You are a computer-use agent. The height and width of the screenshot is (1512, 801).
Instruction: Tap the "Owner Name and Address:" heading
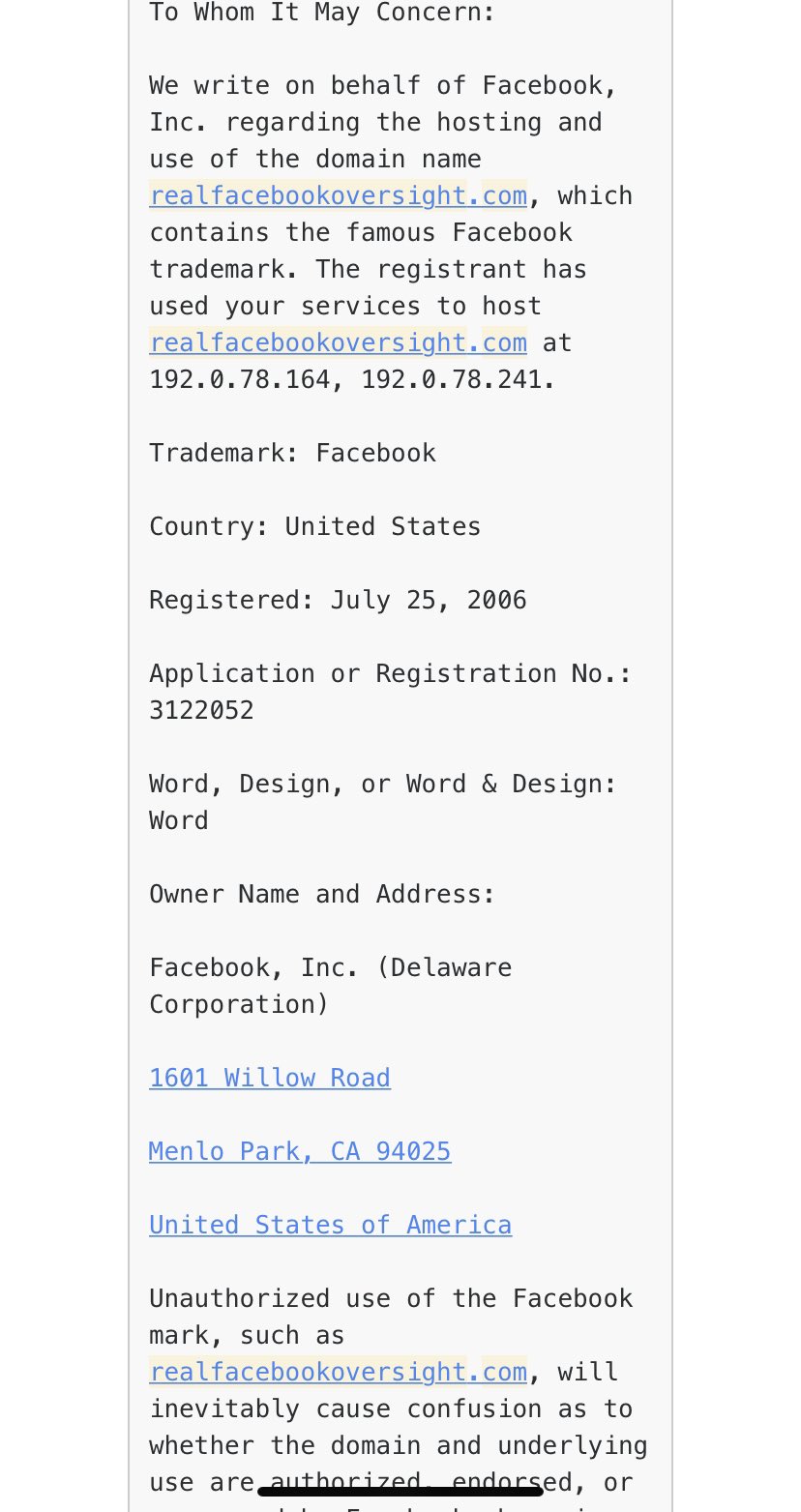322,894
